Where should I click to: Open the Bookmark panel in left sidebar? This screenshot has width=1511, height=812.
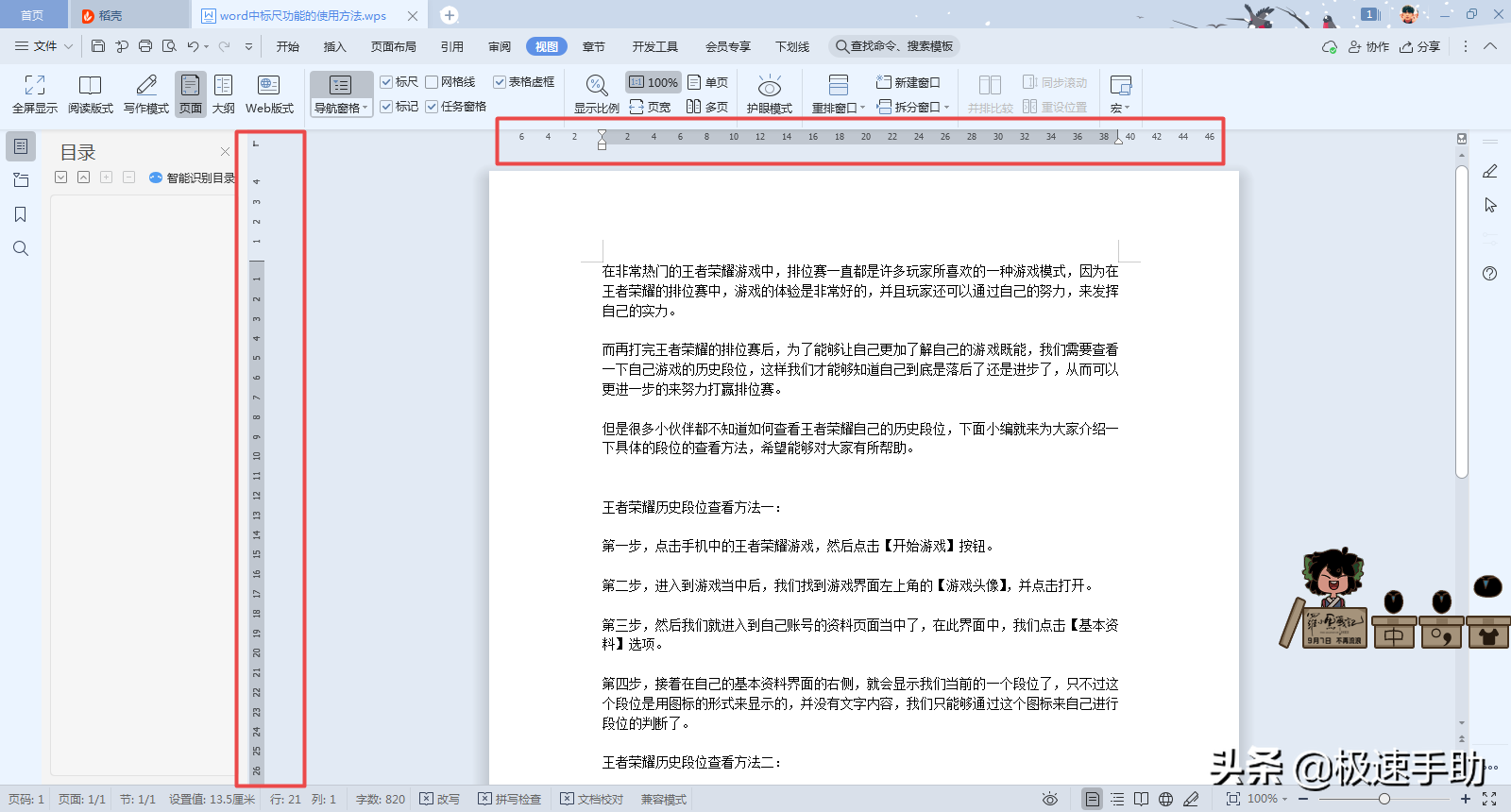click(21, 214)
